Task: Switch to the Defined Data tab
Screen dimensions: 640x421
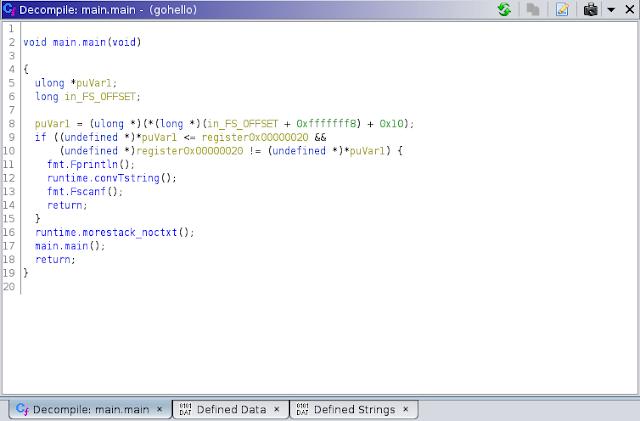Action: tap(231, 410)
